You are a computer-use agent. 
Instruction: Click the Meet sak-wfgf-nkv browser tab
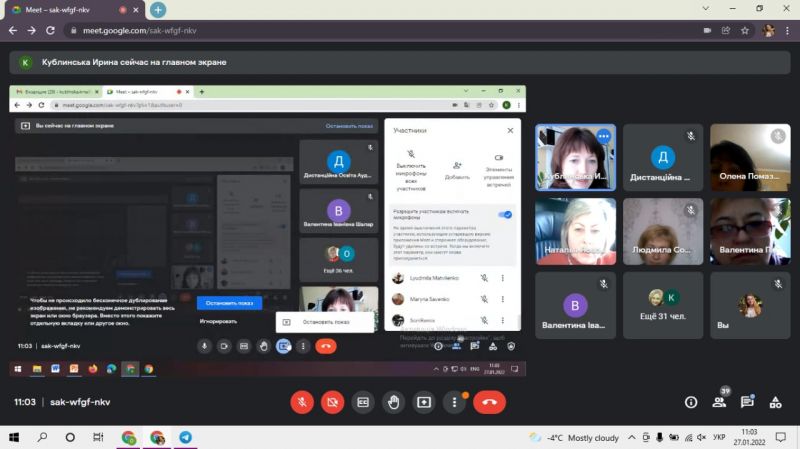coord(73,10)
